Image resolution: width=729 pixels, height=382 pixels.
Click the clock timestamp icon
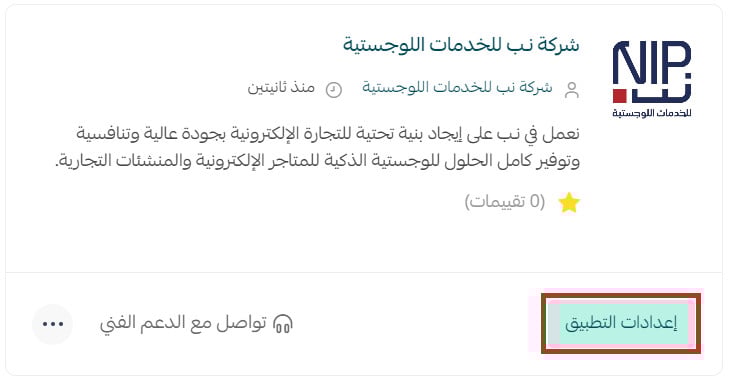click(x=333, y=89)
